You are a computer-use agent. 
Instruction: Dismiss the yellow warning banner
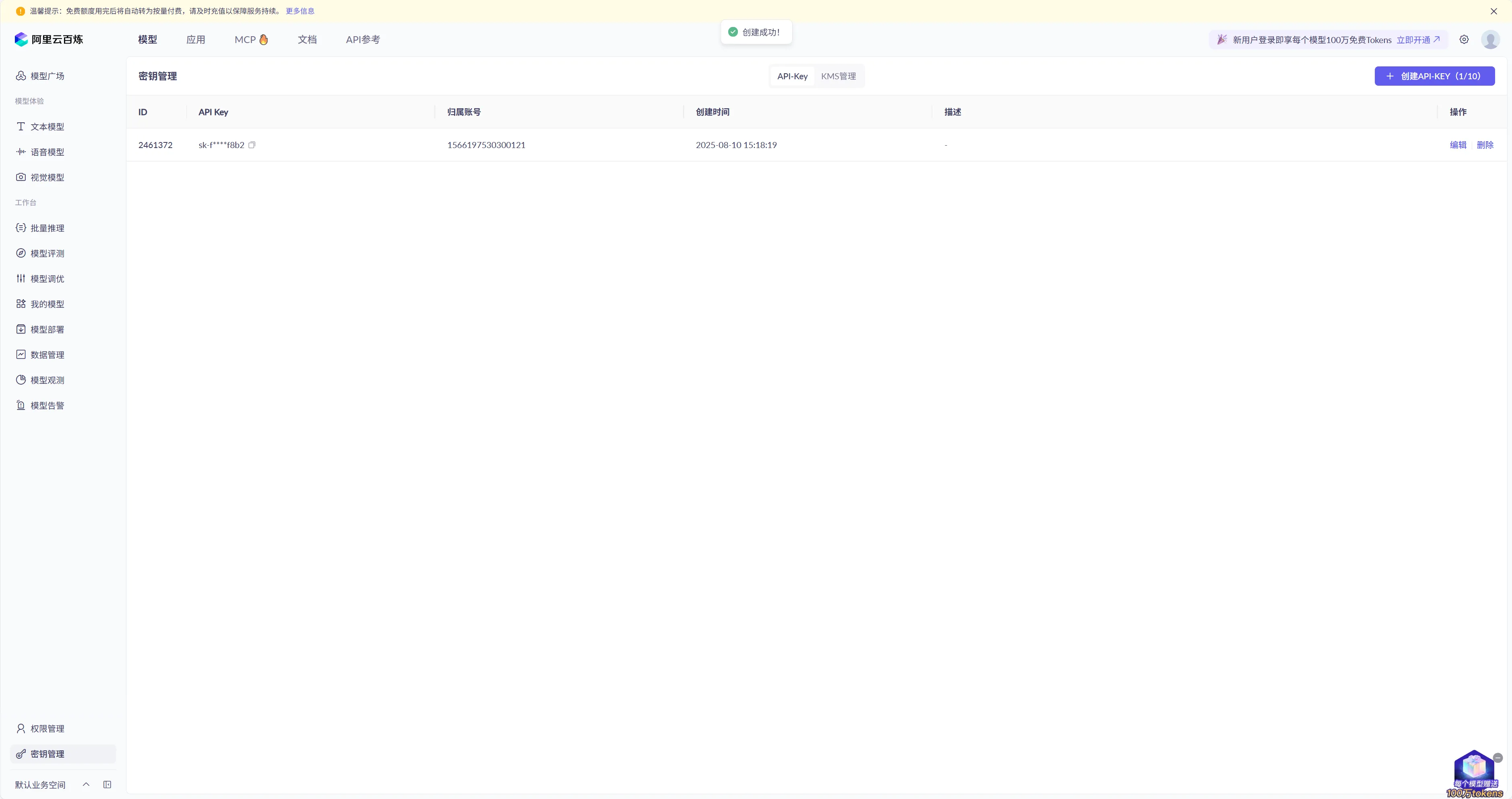coord(1493,11)
